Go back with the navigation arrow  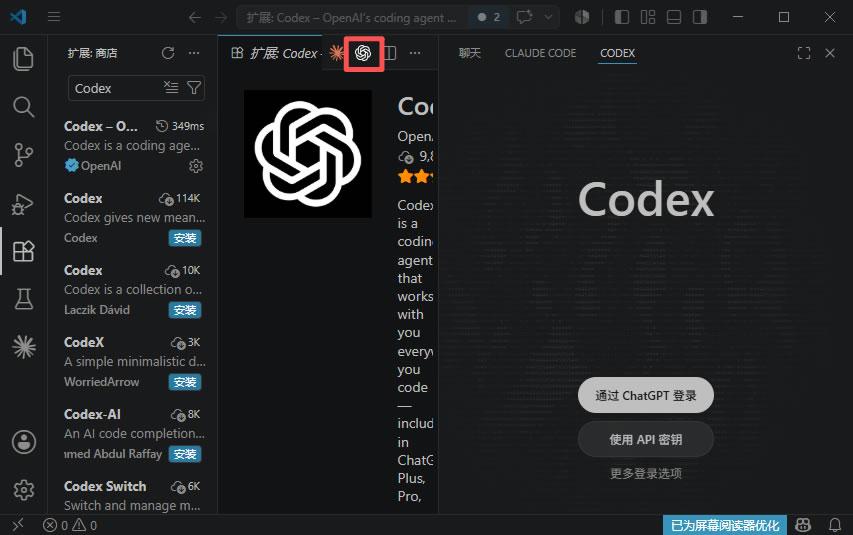[195, 17]
